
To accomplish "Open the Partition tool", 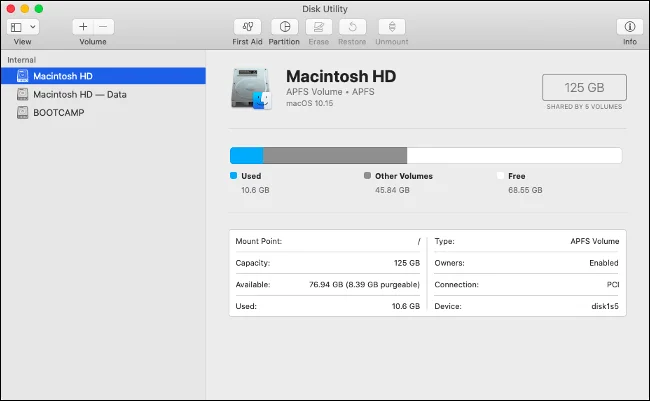I will [285, 27].
